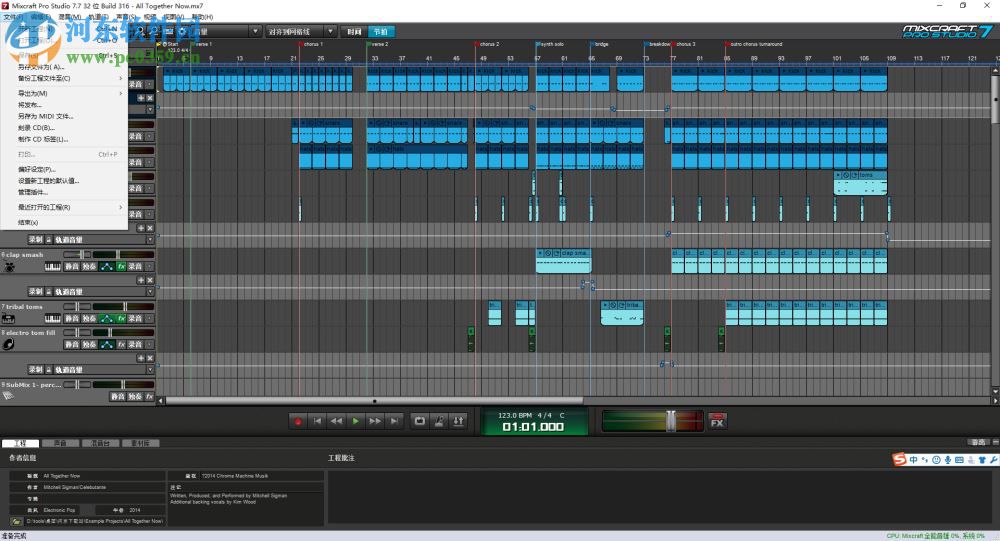
Task: Remove automation lane below clap smash
Action: click(x=150, y=280)
